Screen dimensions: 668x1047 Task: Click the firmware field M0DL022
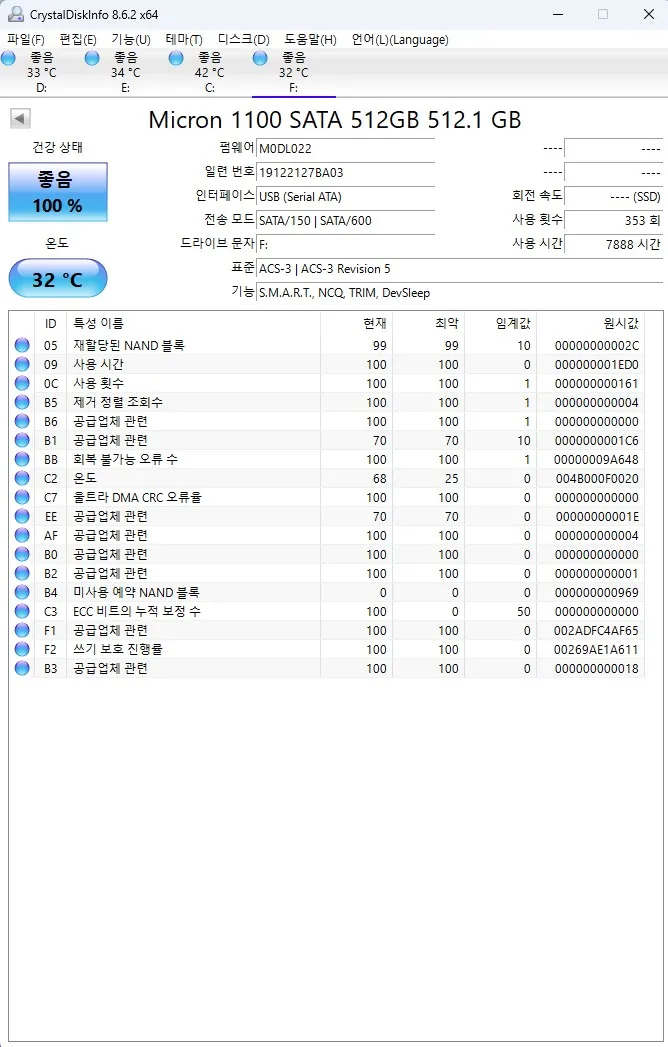click(345, 148)
